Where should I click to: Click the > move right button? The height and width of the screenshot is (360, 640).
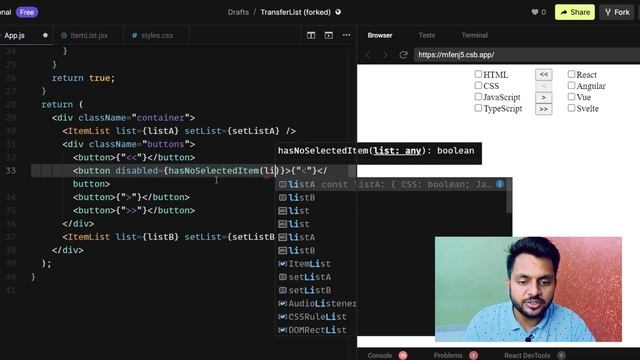click(x=544, y=98)
